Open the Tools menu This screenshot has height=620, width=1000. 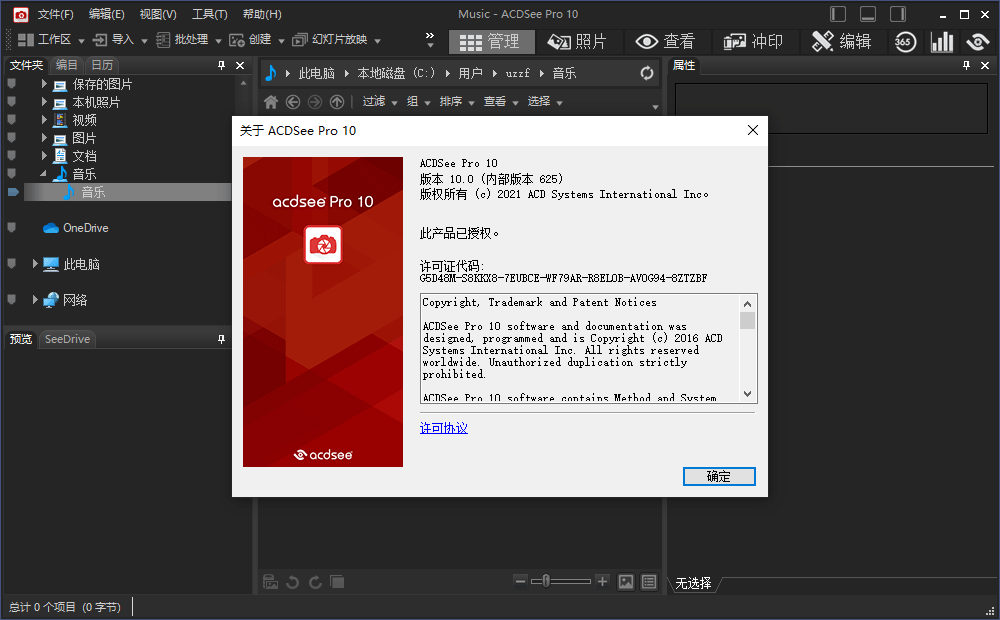210,14
